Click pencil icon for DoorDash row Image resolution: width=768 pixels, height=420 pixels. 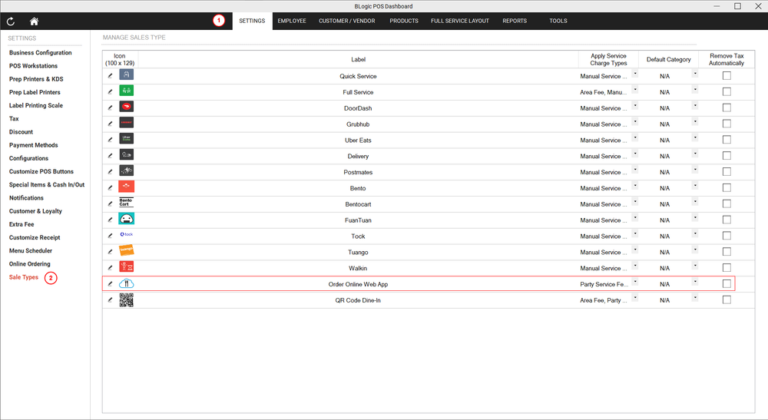coord(110,108)
